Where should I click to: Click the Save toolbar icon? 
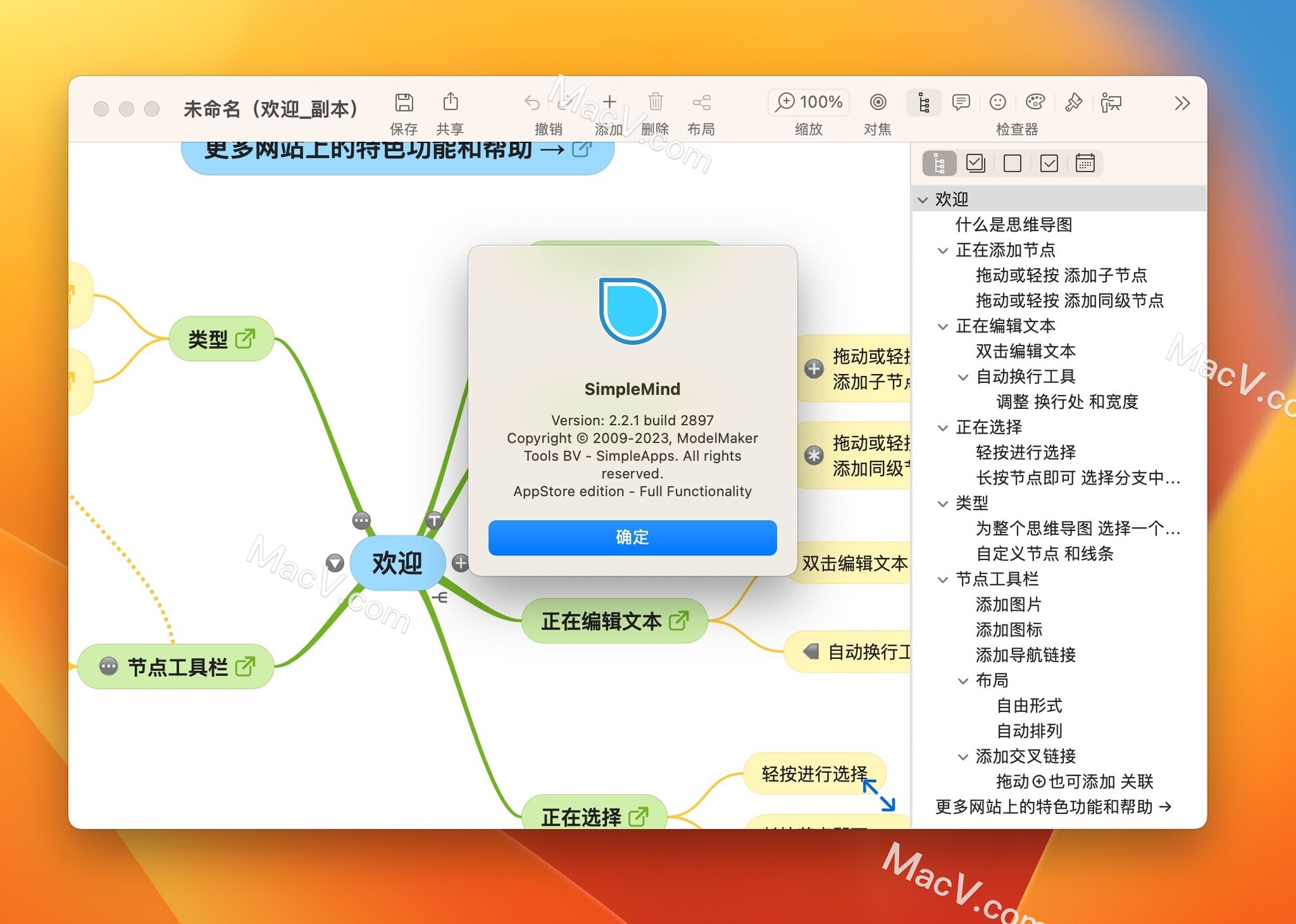404,103
